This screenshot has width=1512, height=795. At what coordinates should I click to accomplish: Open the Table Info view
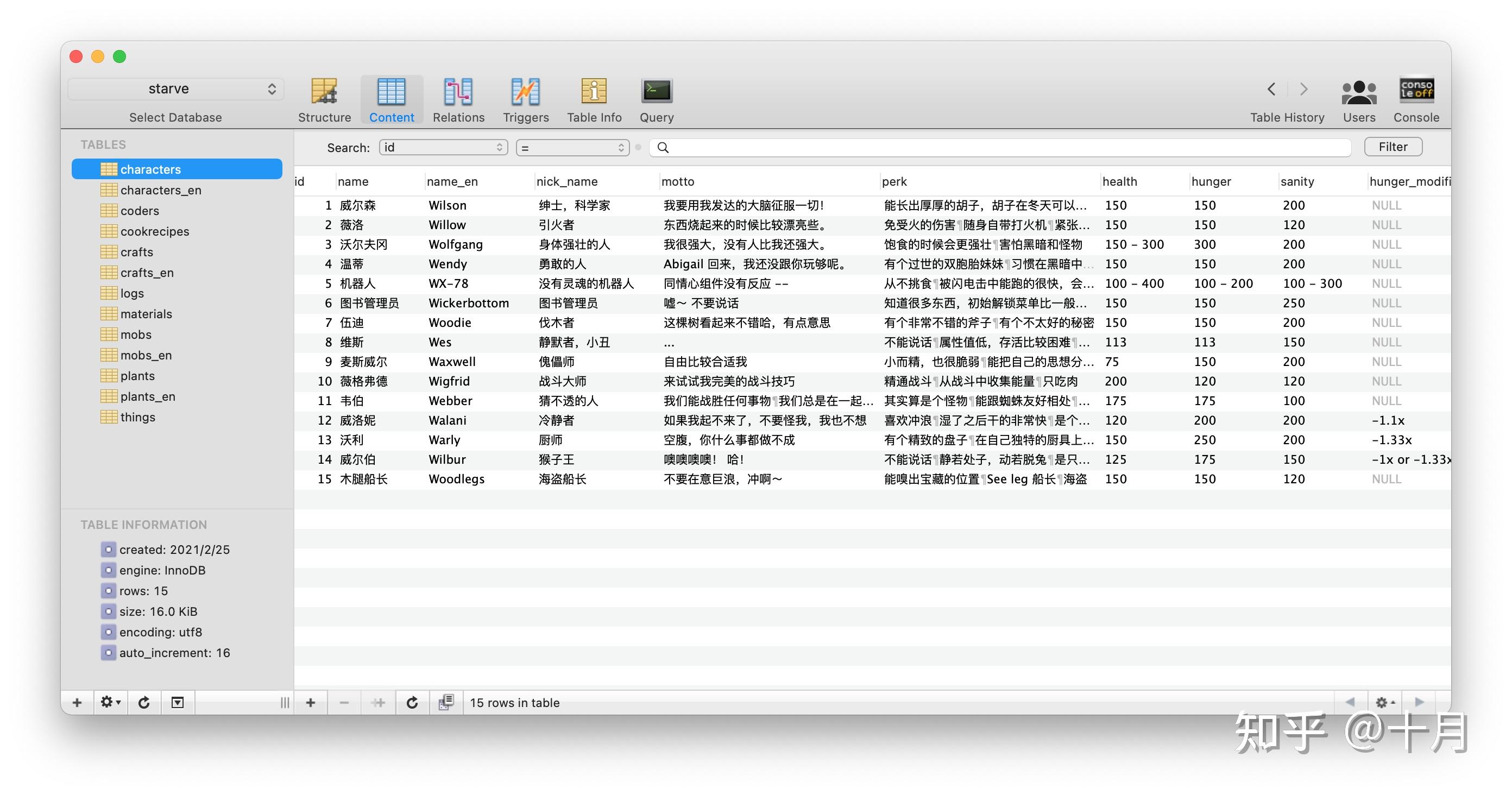[594, 100]
